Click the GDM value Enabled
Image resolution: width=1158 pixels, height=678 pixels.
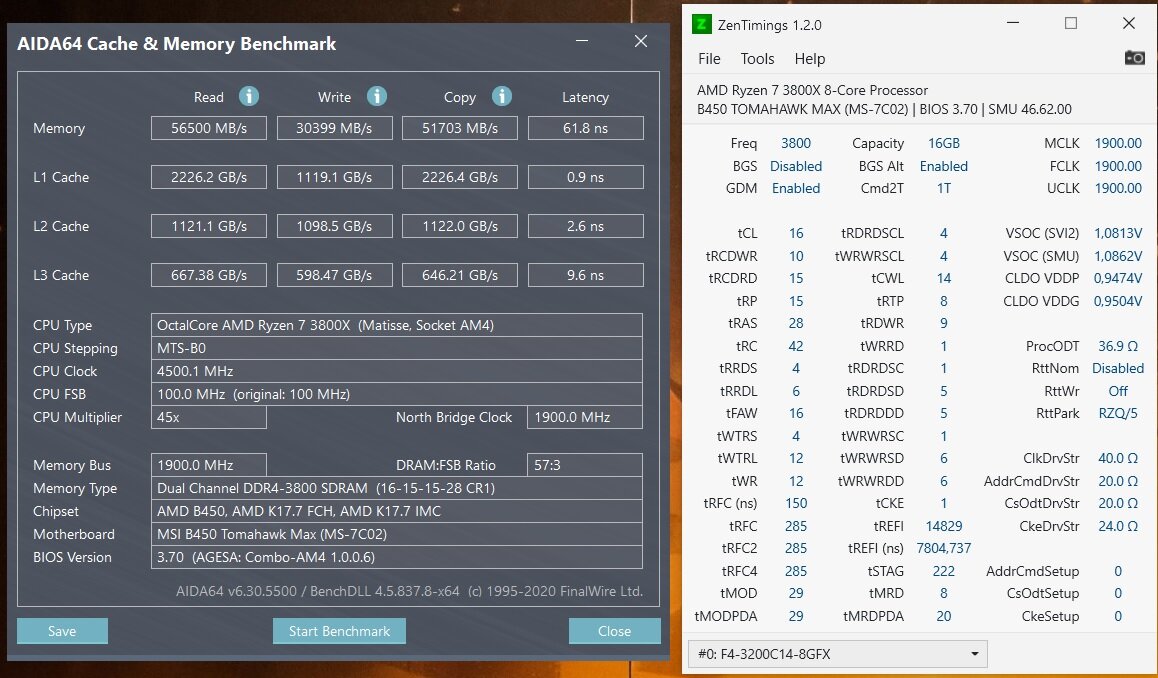pyautogui.click(x=795, y=188)
